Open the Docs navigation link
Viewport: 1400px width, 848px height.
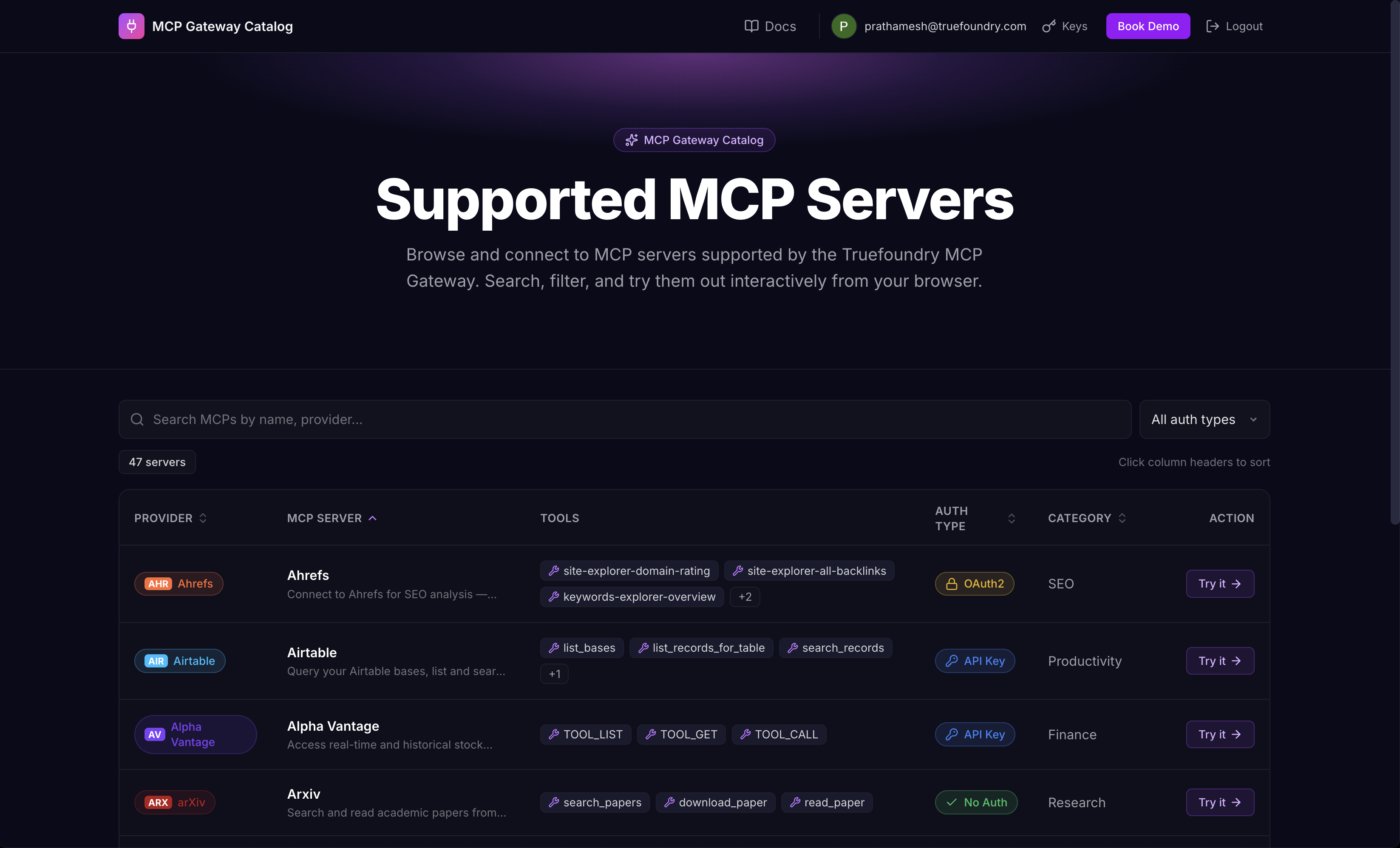click(770, 26)
